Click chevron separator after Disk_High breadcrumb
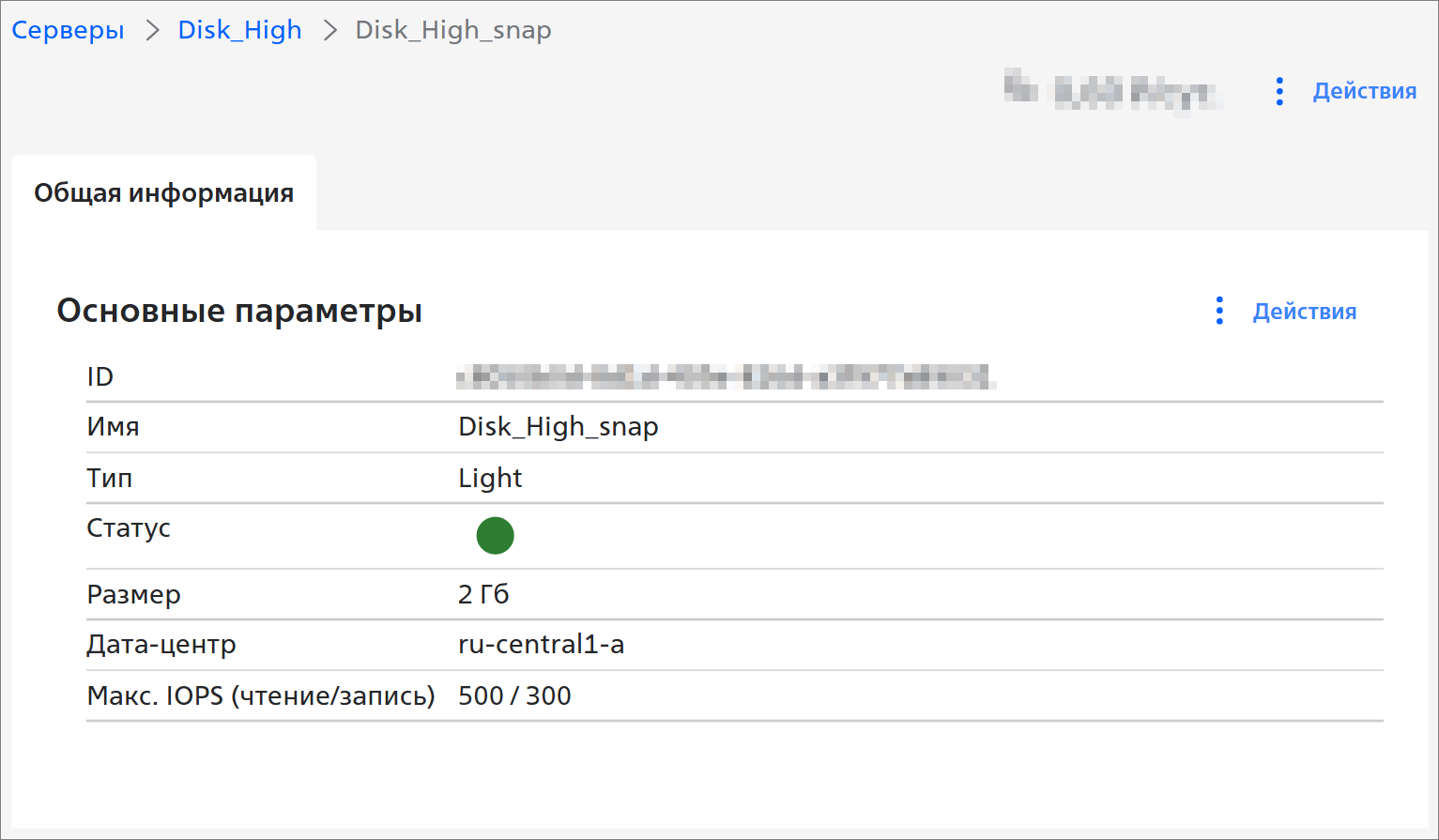The width and height of the screenshot is (1439, 840). point(329,31)
